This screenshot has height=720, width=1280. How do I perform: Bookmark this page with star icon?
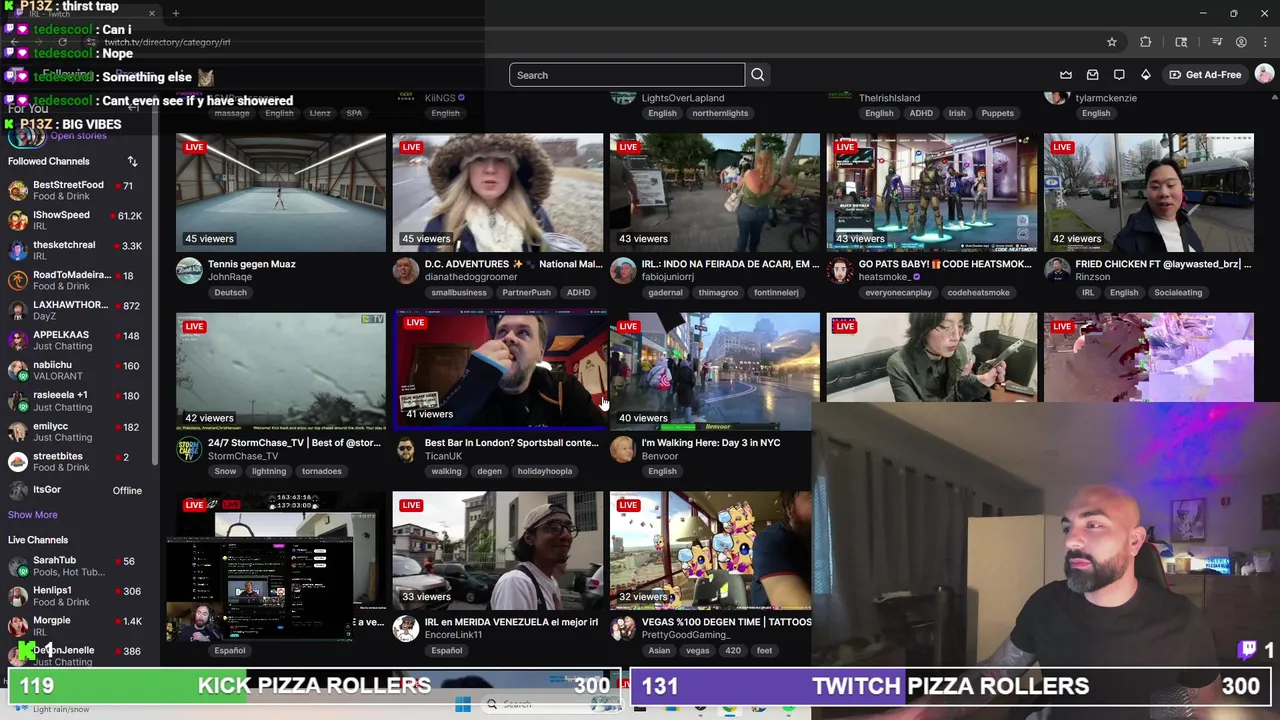pyautogui.click(x=1111, y=42)
